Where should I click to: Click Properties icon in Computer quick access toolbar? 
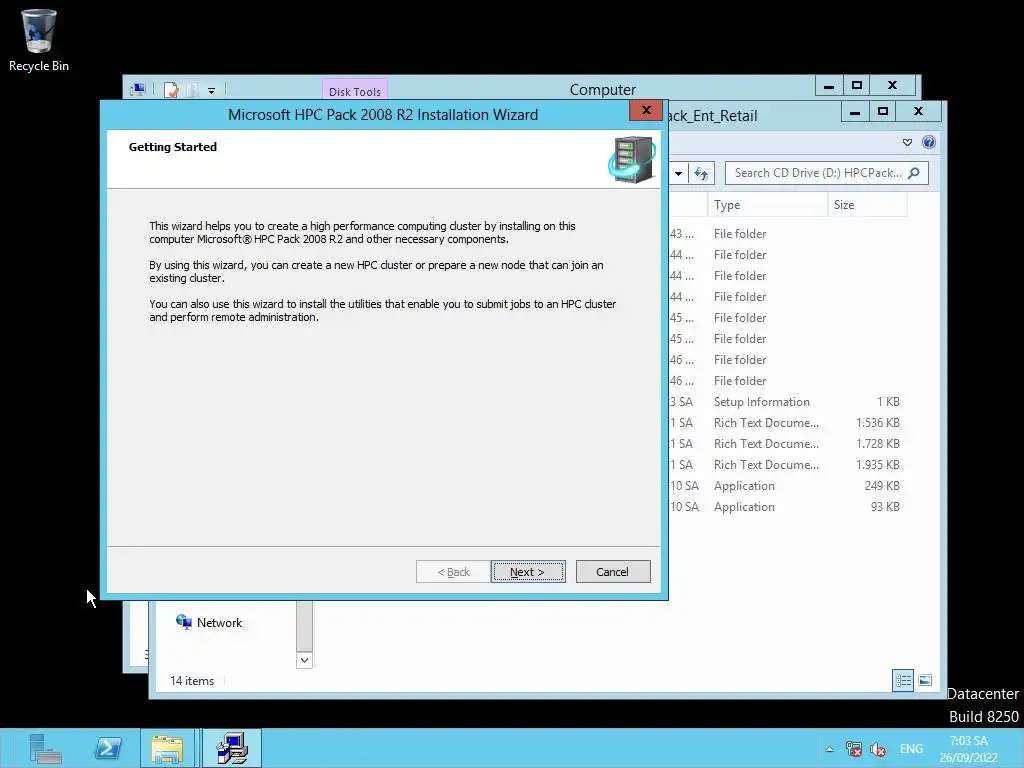tap(171, 89)
